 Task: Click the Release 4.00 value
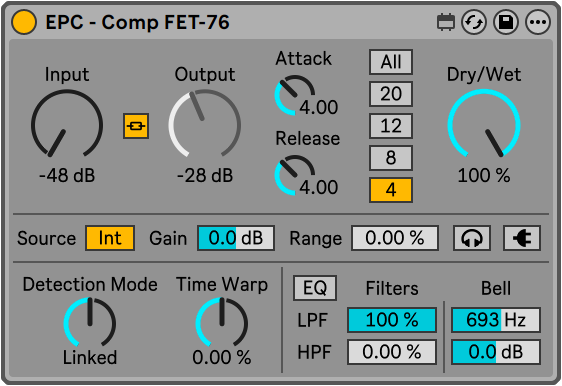point(319,187)
